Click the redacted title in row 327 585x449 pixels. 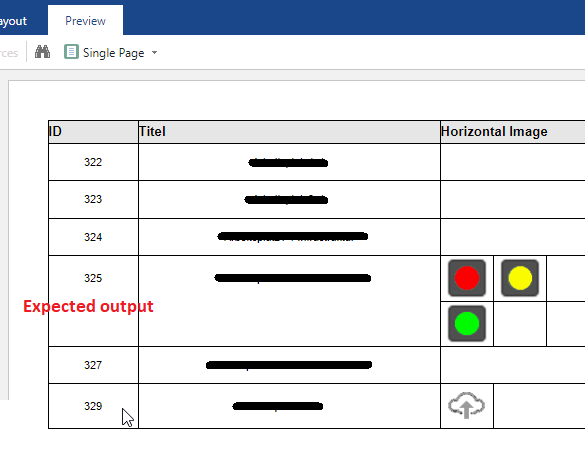289,365
